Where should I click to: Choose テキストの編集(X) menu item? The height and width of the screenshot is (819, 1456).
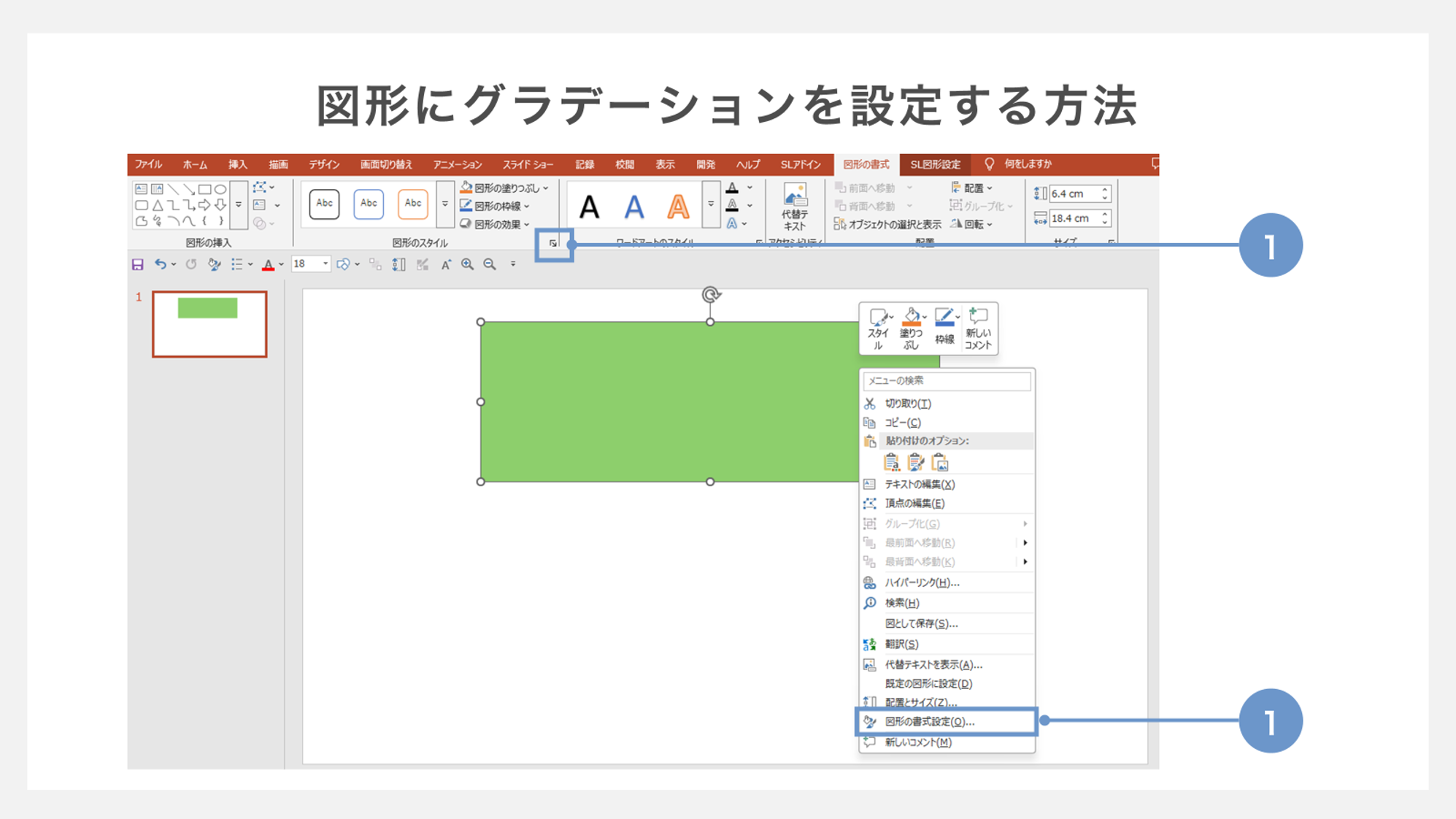click(x=947, y=485)
